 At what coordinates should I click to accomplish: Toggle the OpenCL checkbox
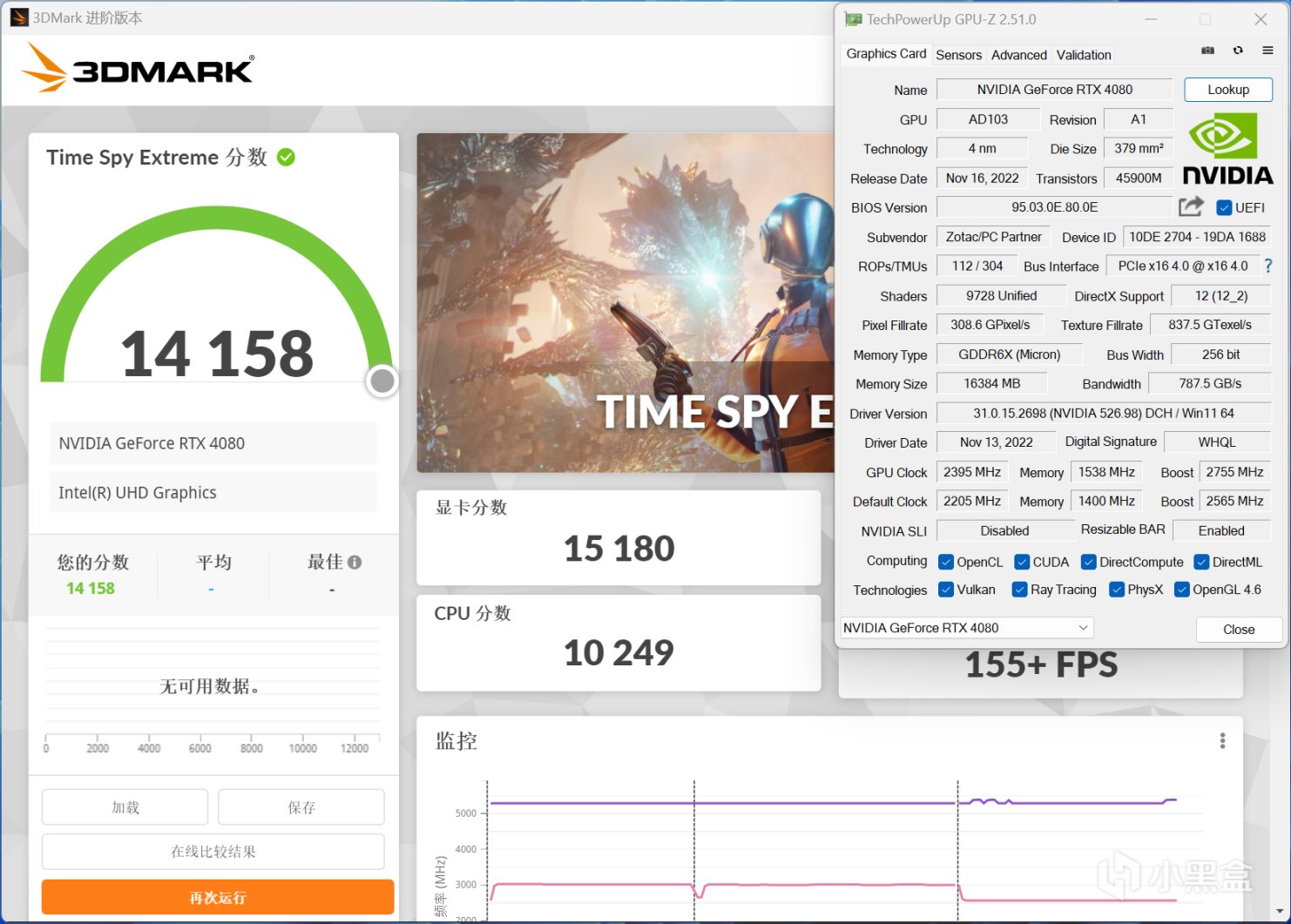946,562
